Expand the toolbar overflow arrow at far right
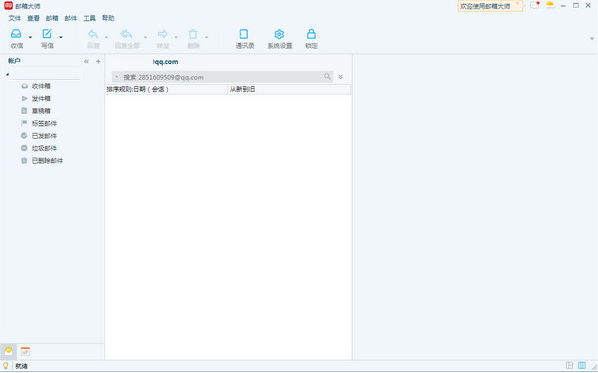 pyautogui.click(x=592, y=39)
